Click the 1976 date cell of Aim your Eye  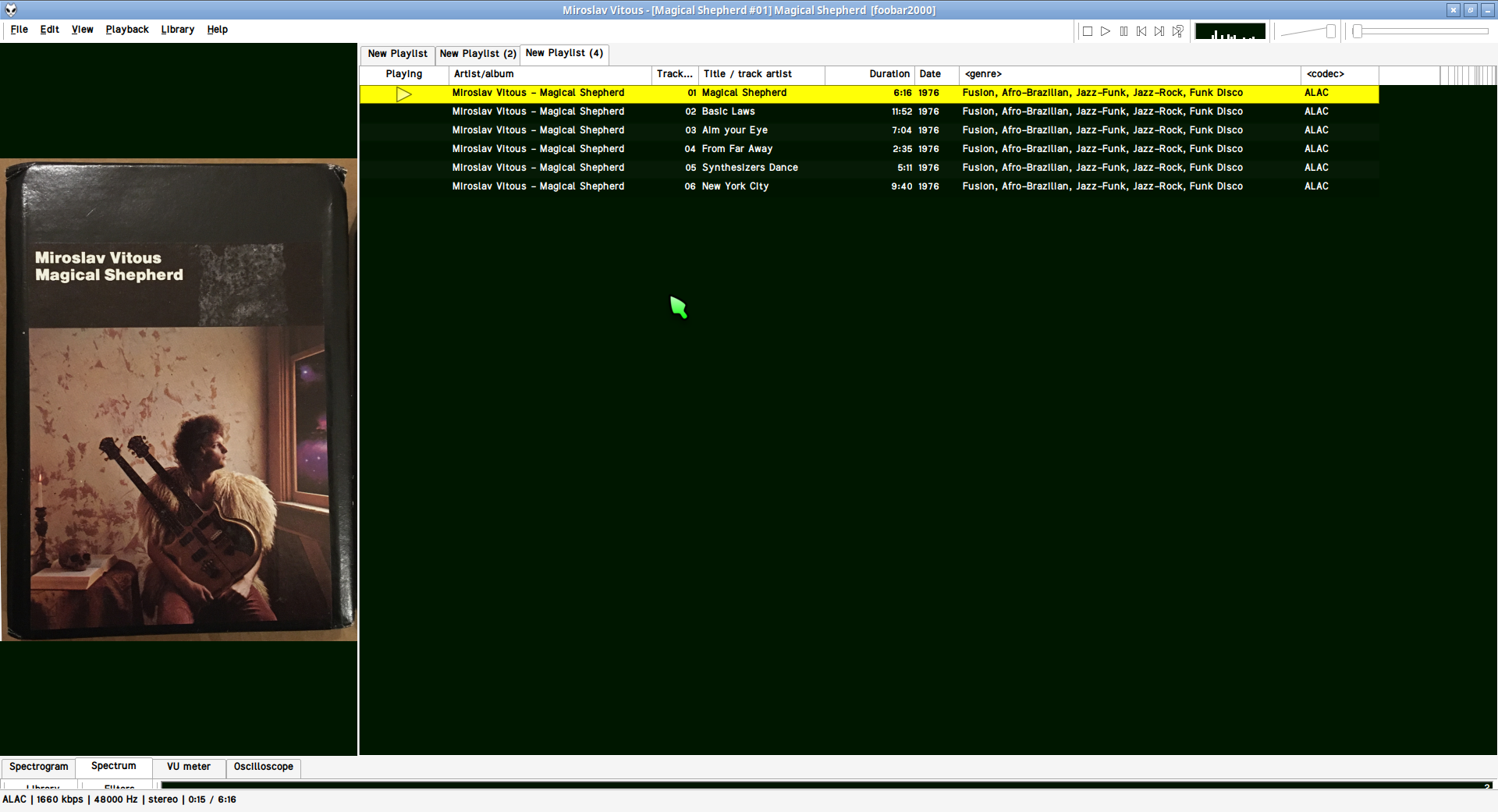[928, 130]
